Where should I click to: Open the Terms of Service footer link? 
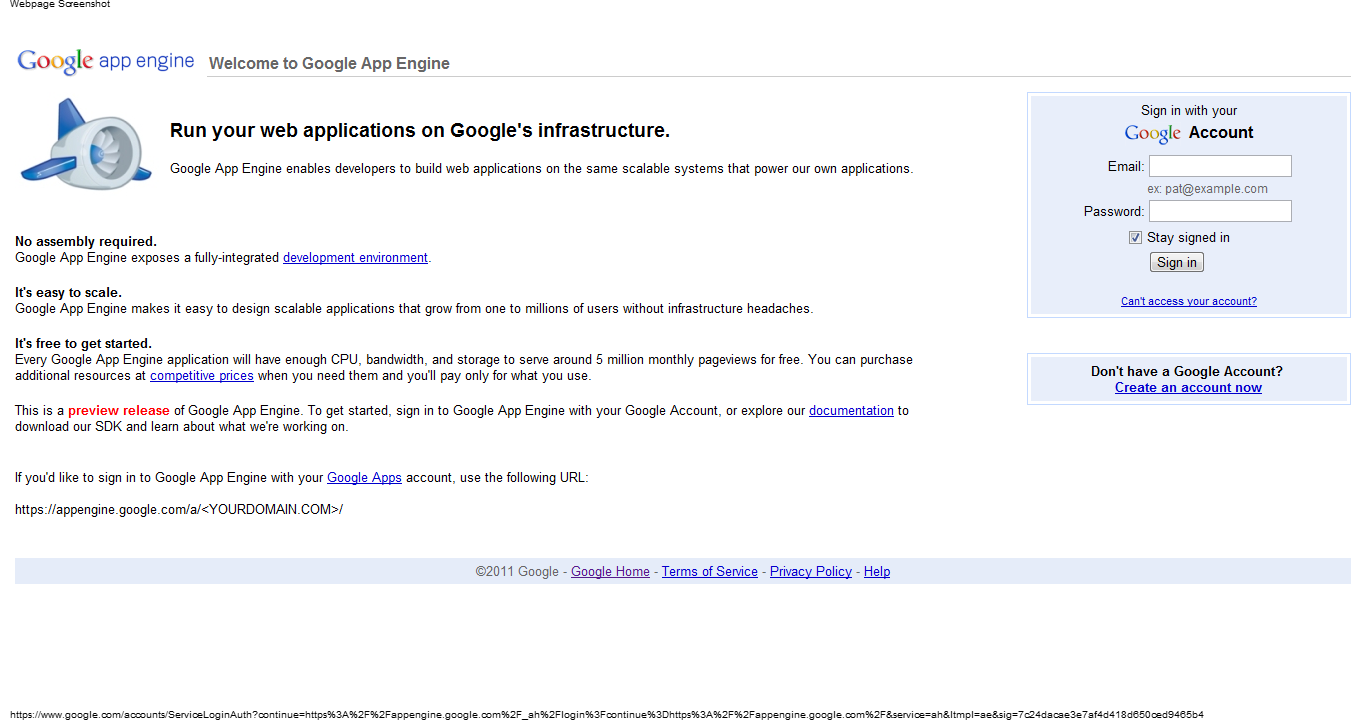tap(709, 572)
